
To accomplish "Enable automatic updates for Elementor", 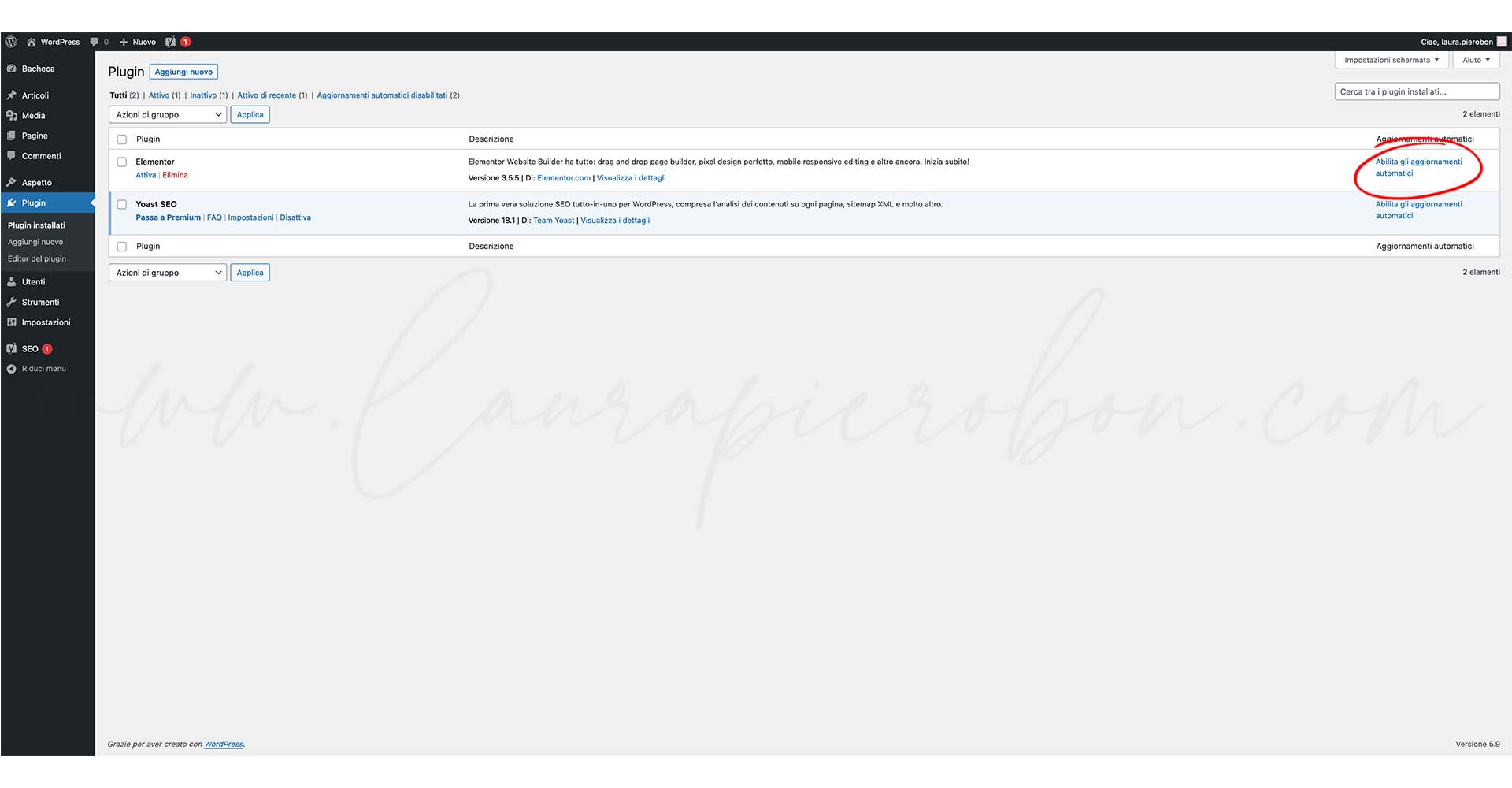I will (x=1418, y=167).
